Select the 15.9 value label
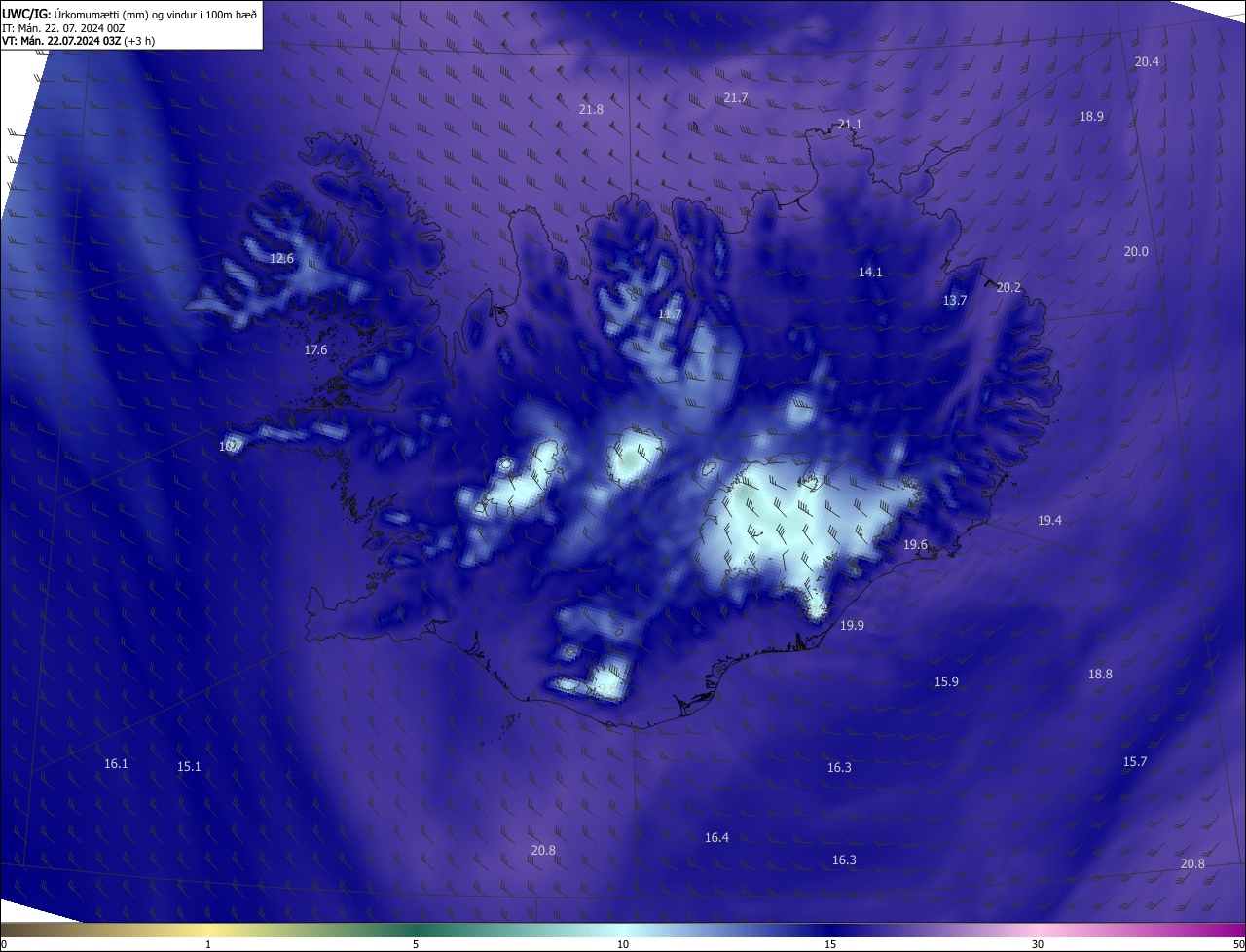 (x=946, y=681)
